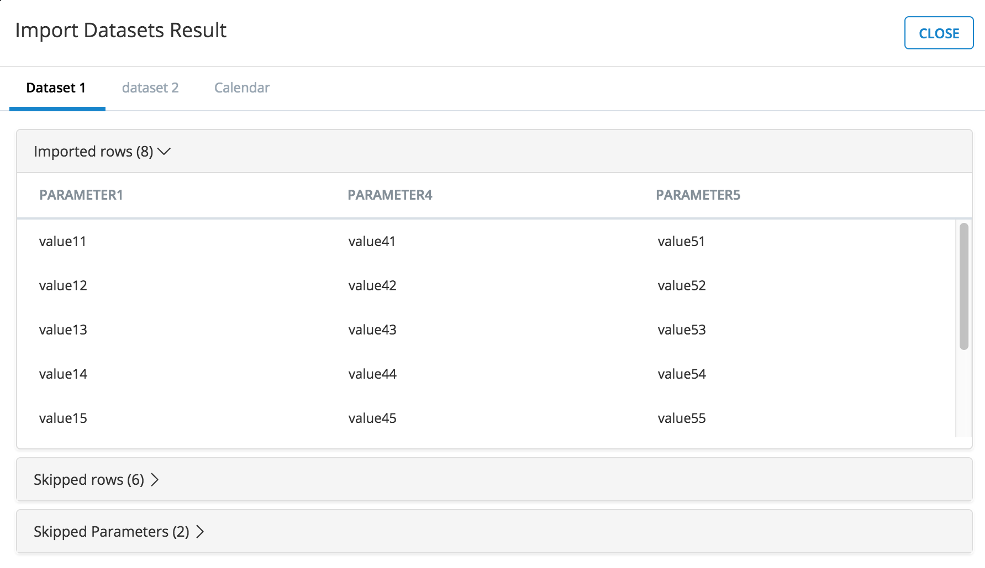
Task: Click the value14 row entry
Action: [63, 374]
